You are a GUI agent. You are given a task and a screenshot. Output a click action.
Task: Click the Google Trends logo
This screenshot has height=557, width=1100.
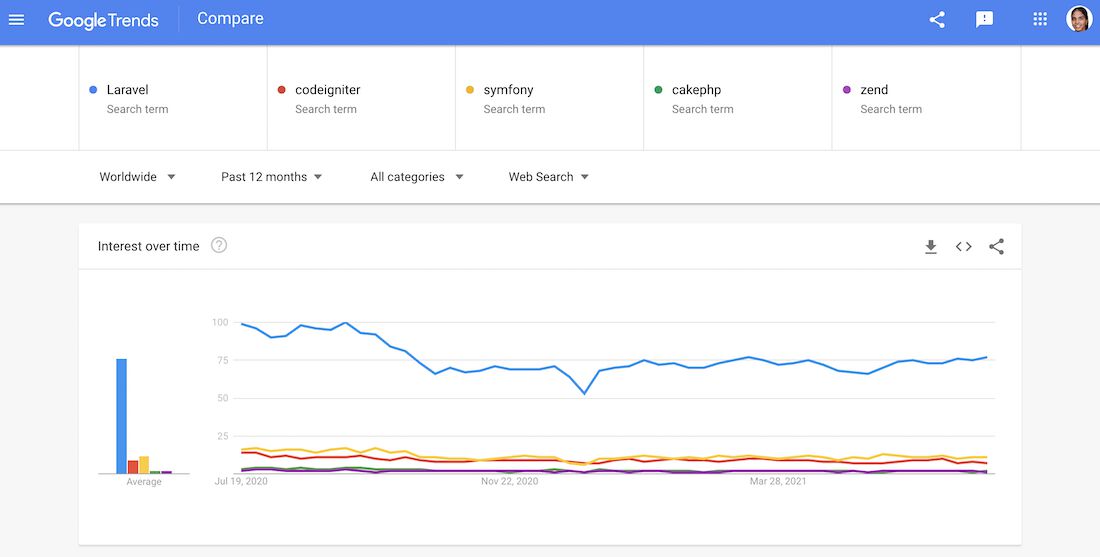(x=103, y=20)
